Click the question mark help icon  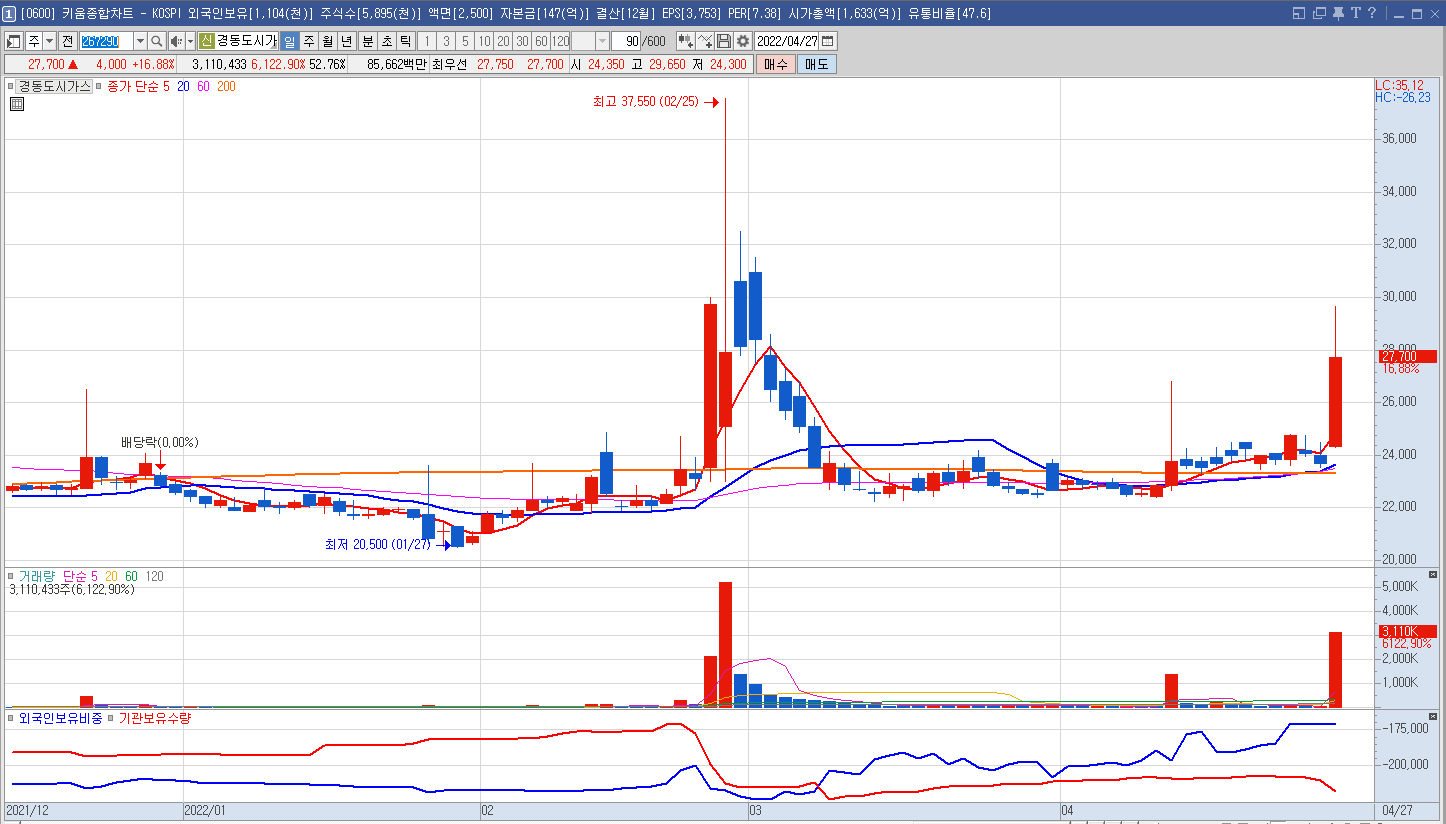tap(1372, 13)
